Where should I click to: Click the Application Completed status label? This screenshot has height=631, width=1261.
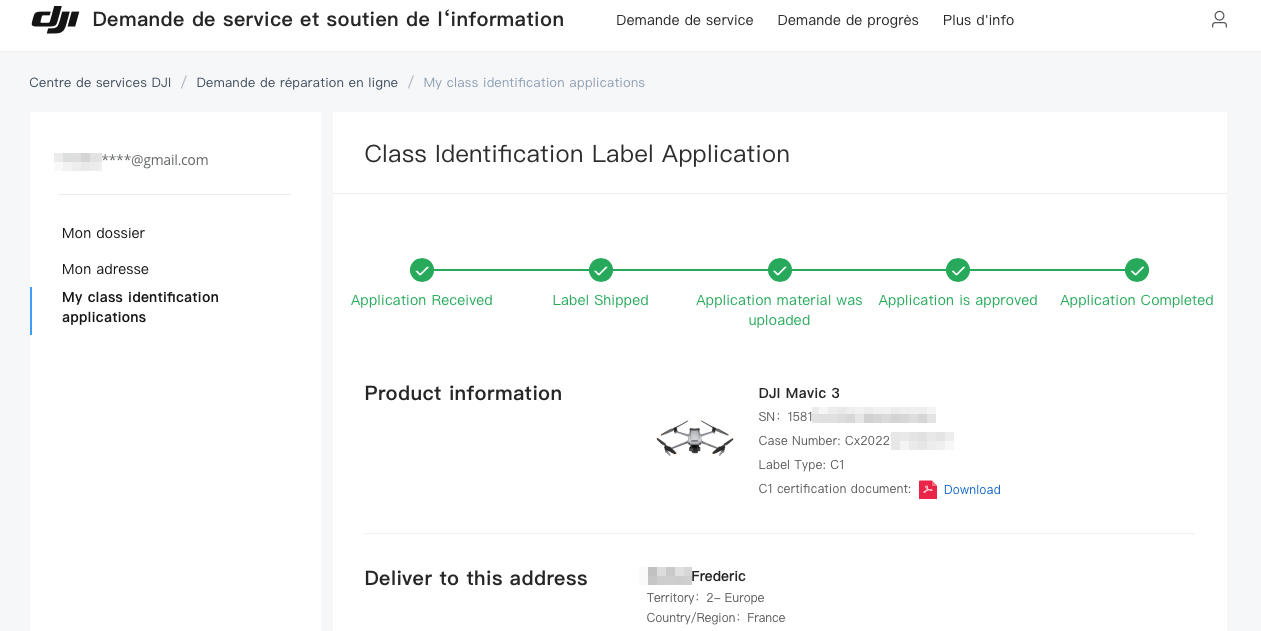1137,300
